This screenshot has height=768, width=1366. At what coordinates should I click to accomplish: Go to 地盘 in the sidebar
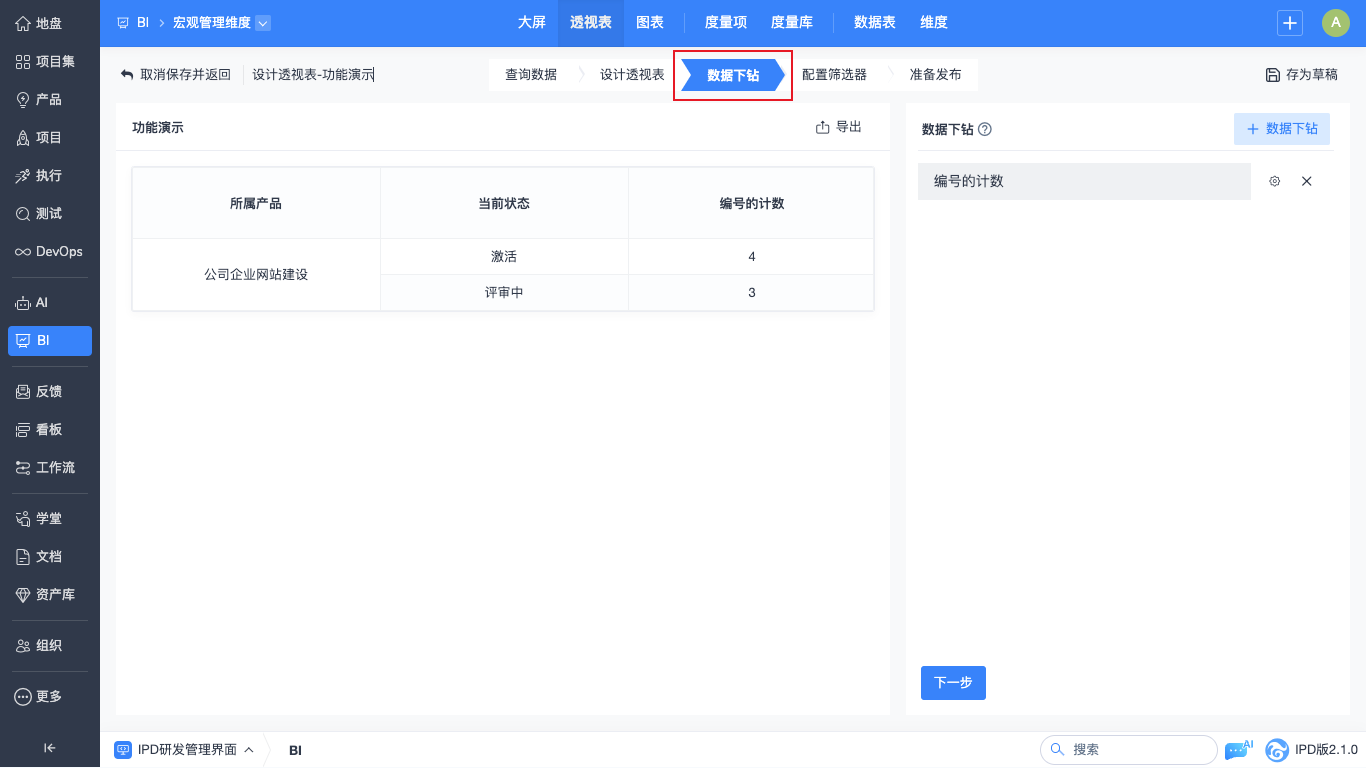tap(50, 24)
